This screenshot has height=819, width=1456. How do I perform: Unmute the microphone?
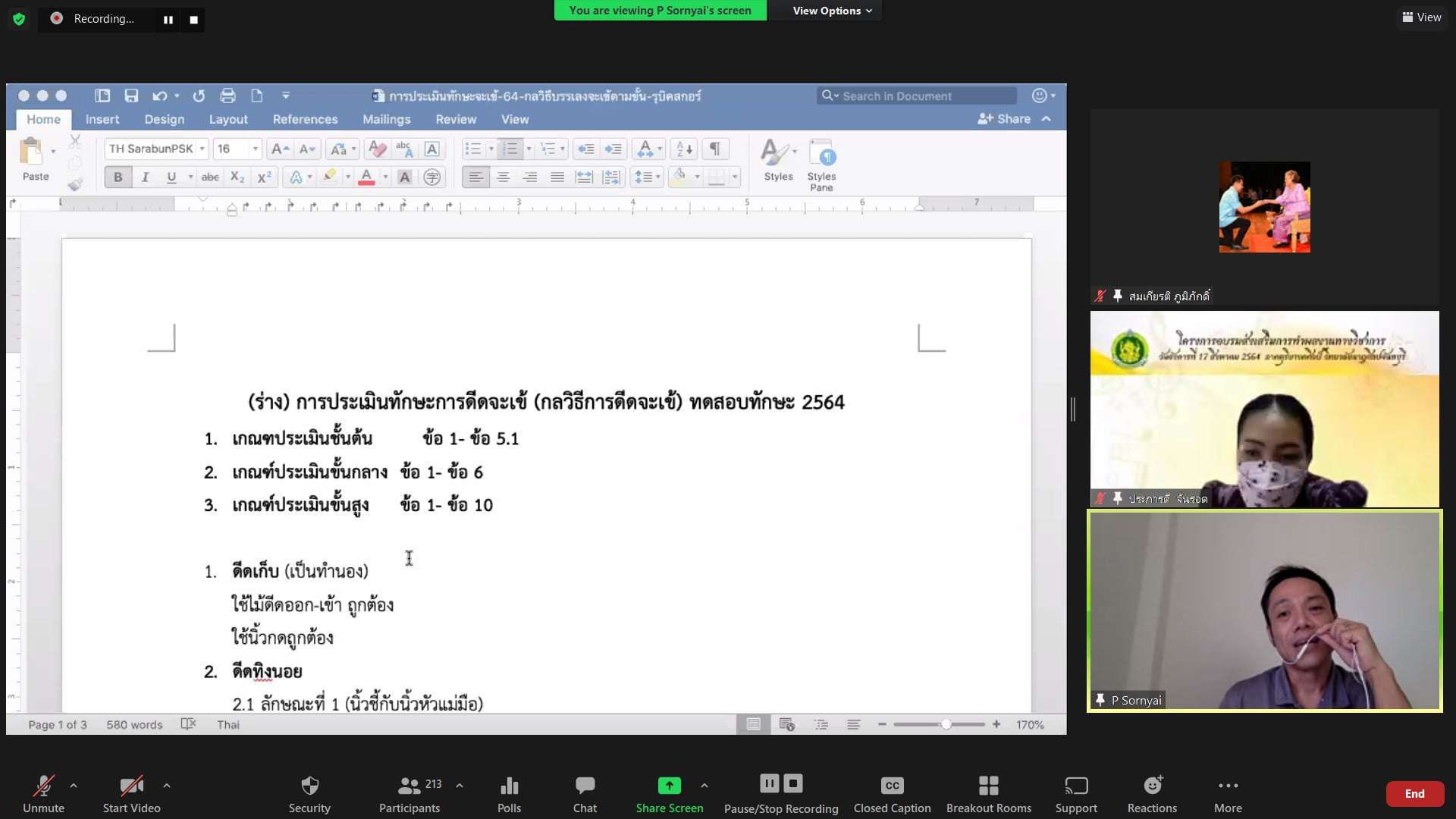click(x=43, y=793)
